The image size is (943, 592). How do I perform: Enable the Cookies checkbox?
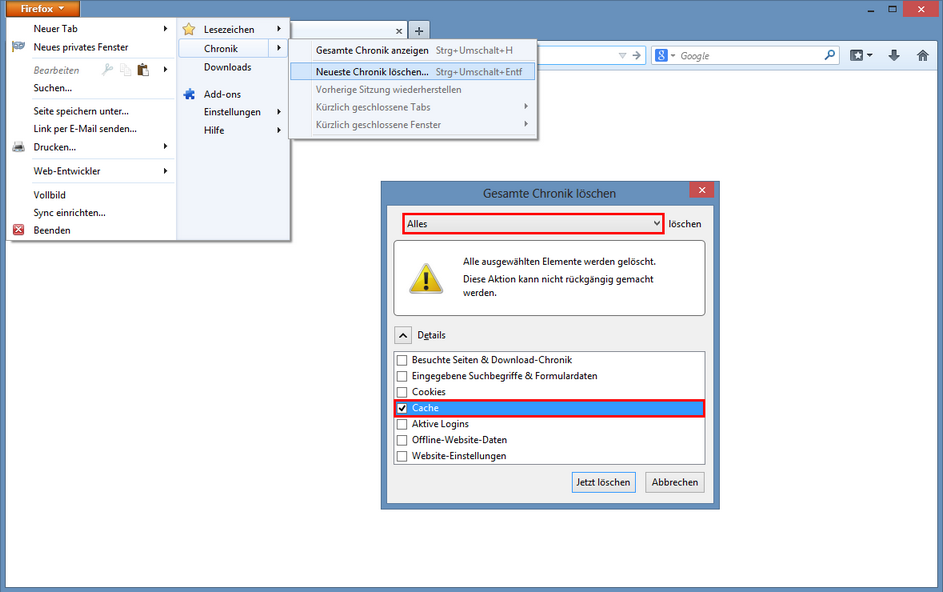(x=403, y=391)
